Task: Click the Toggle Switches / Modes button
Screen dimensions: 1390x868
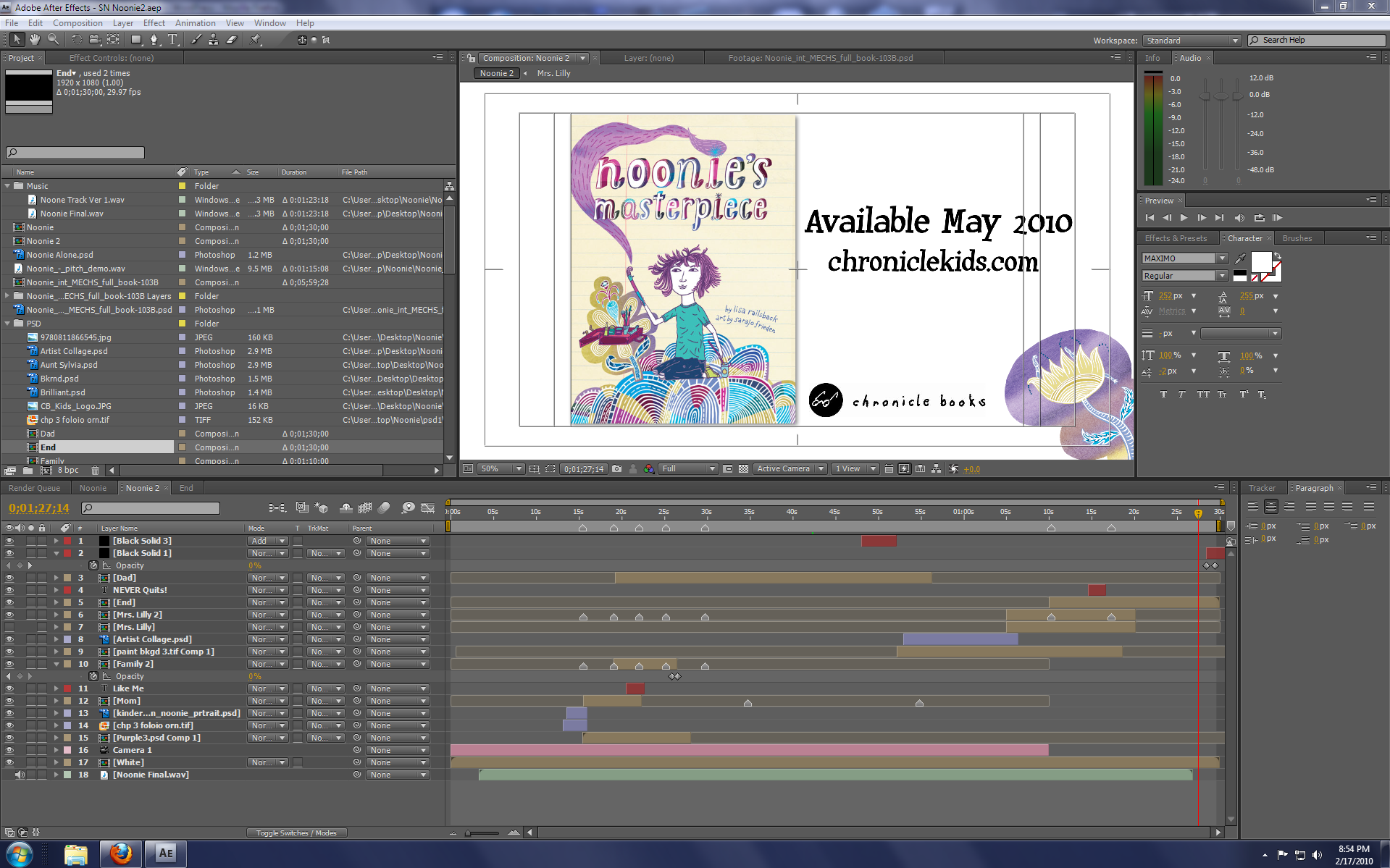Action: [296, 833]
